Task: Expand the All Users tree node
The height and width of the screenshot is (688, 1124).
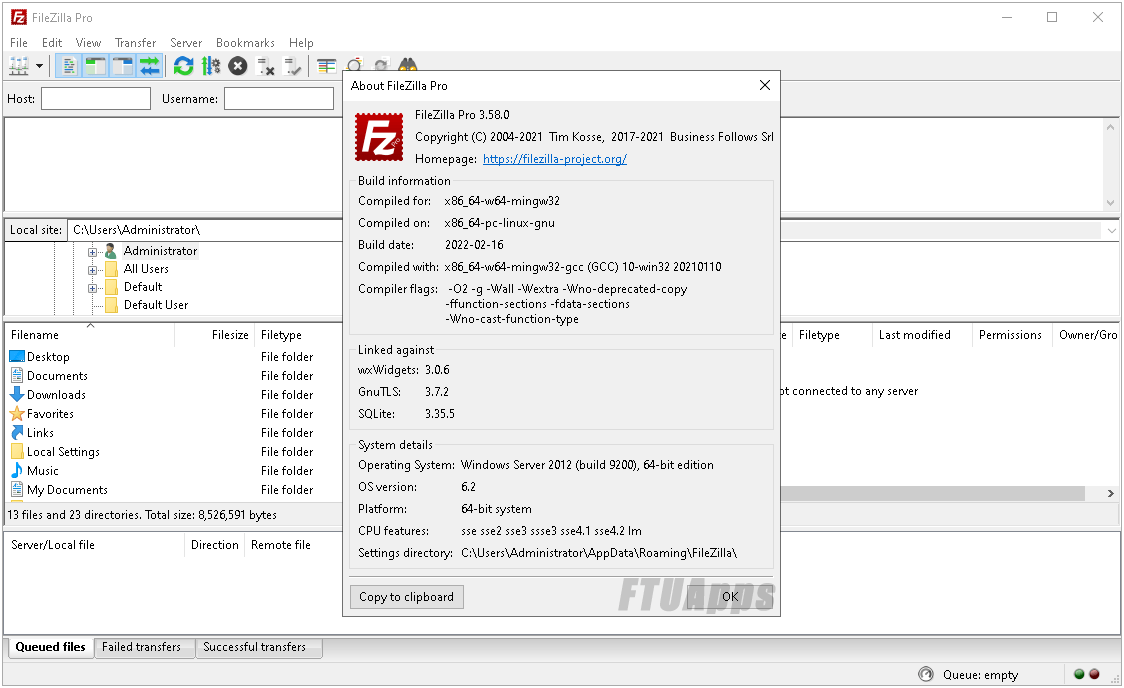Action: point(92,270)
